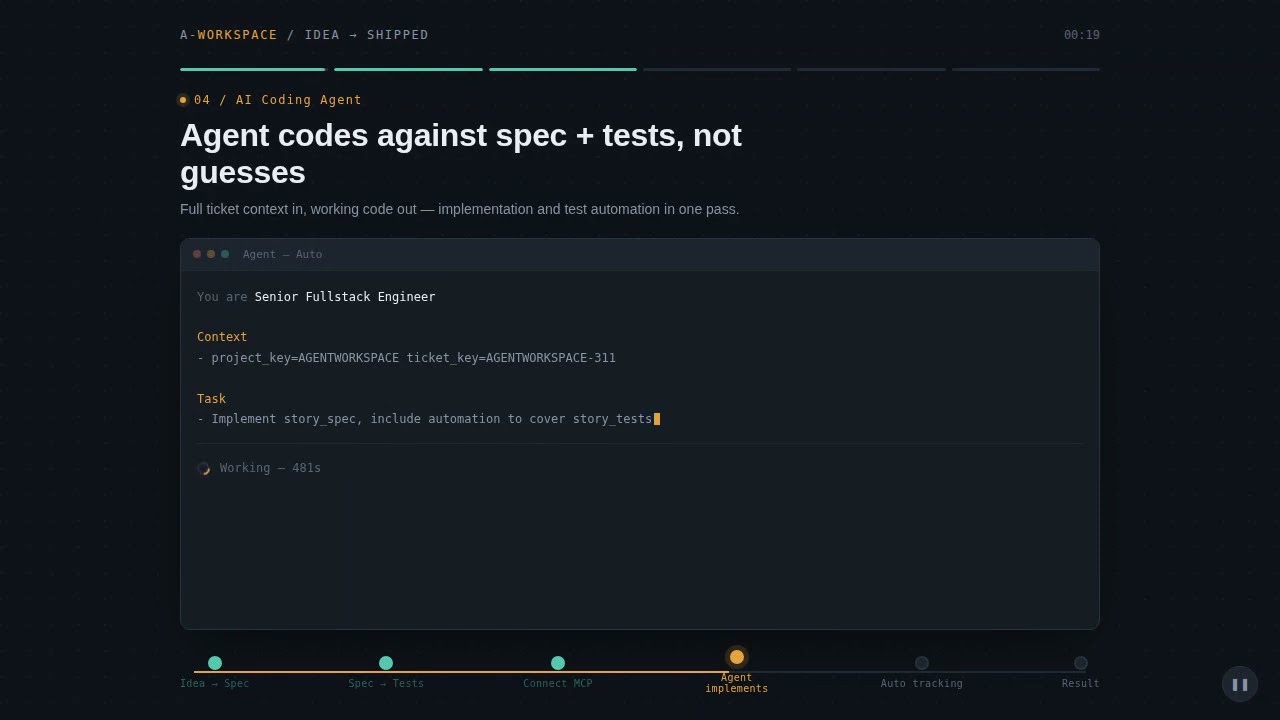Click the 00:19 timer
This screenshot has height=720, width=1280.
(1082, 35)
